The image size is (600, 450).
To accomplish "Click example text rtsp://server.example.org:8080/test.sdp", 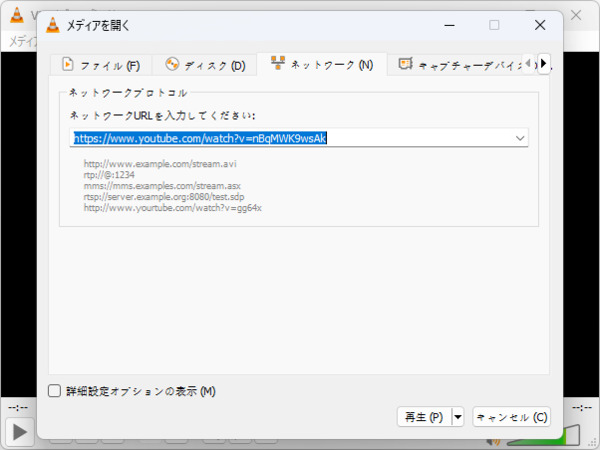I will pyautogui.click(x=164, y=197).
